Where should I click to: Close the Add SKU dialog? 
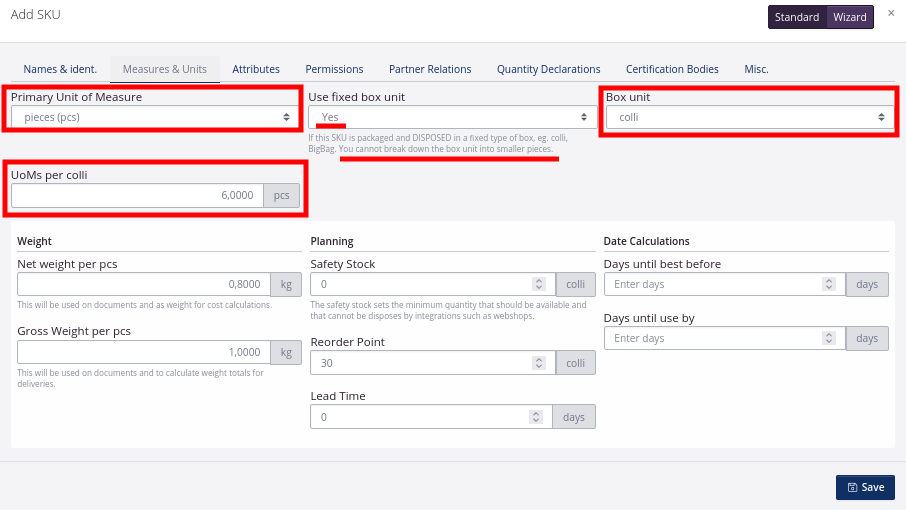tap(891, 13)
